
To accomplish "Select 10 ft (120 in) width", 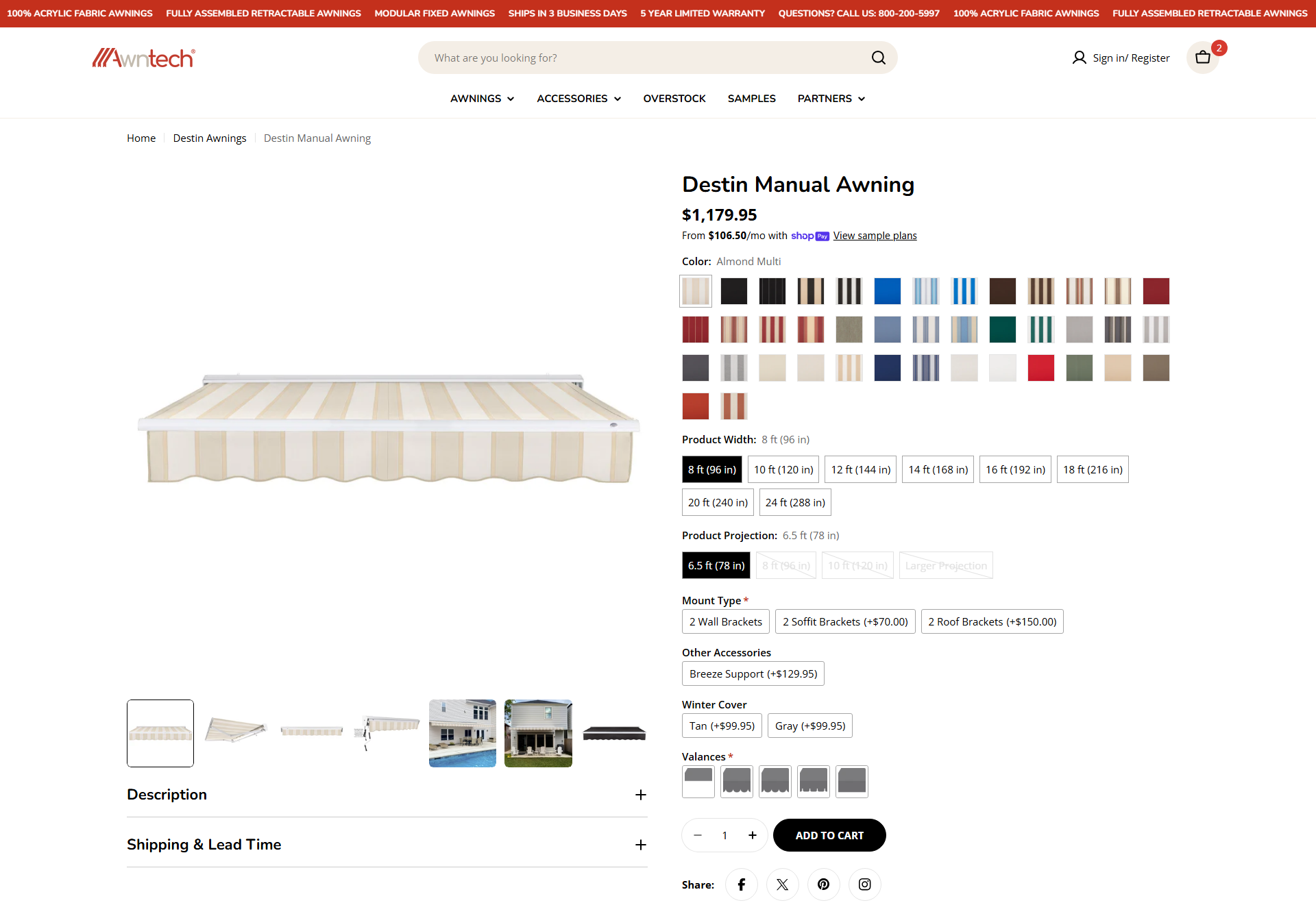I will [x=783, y=469].
